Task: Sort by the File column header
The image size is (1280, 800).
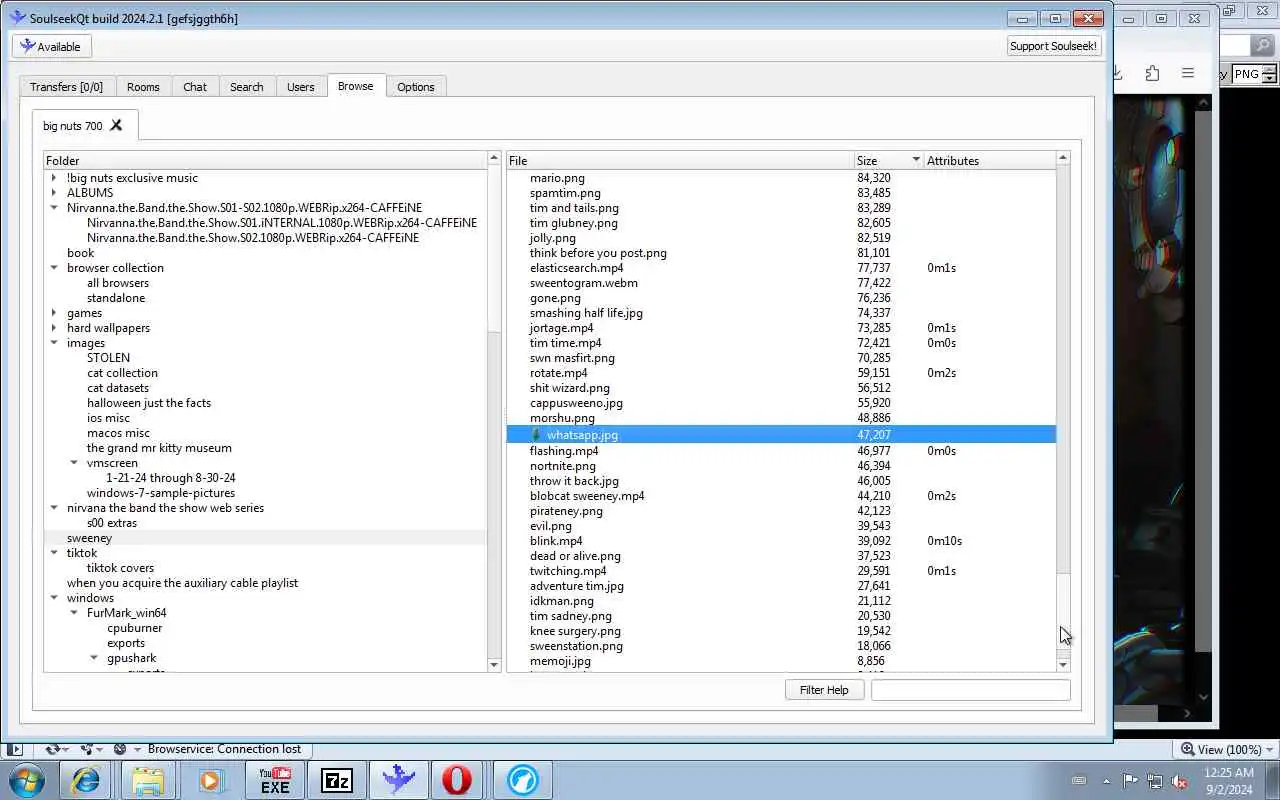Action: 680,160
